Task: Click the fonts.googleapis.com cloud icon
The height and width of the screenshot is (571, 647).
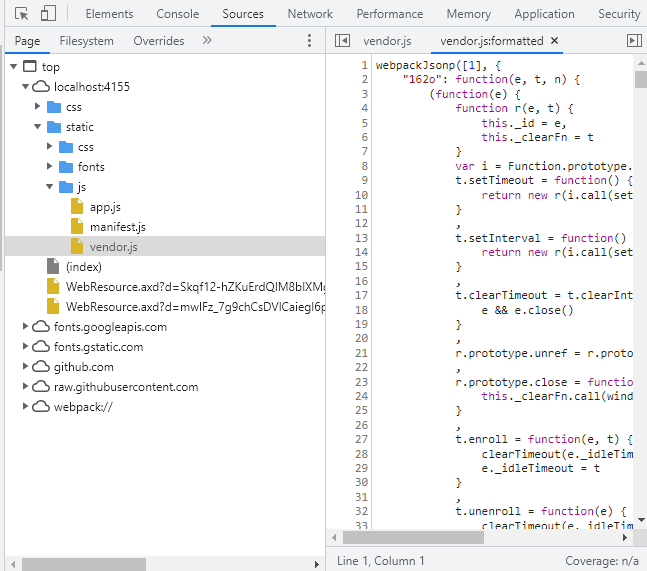Action: 41,326
